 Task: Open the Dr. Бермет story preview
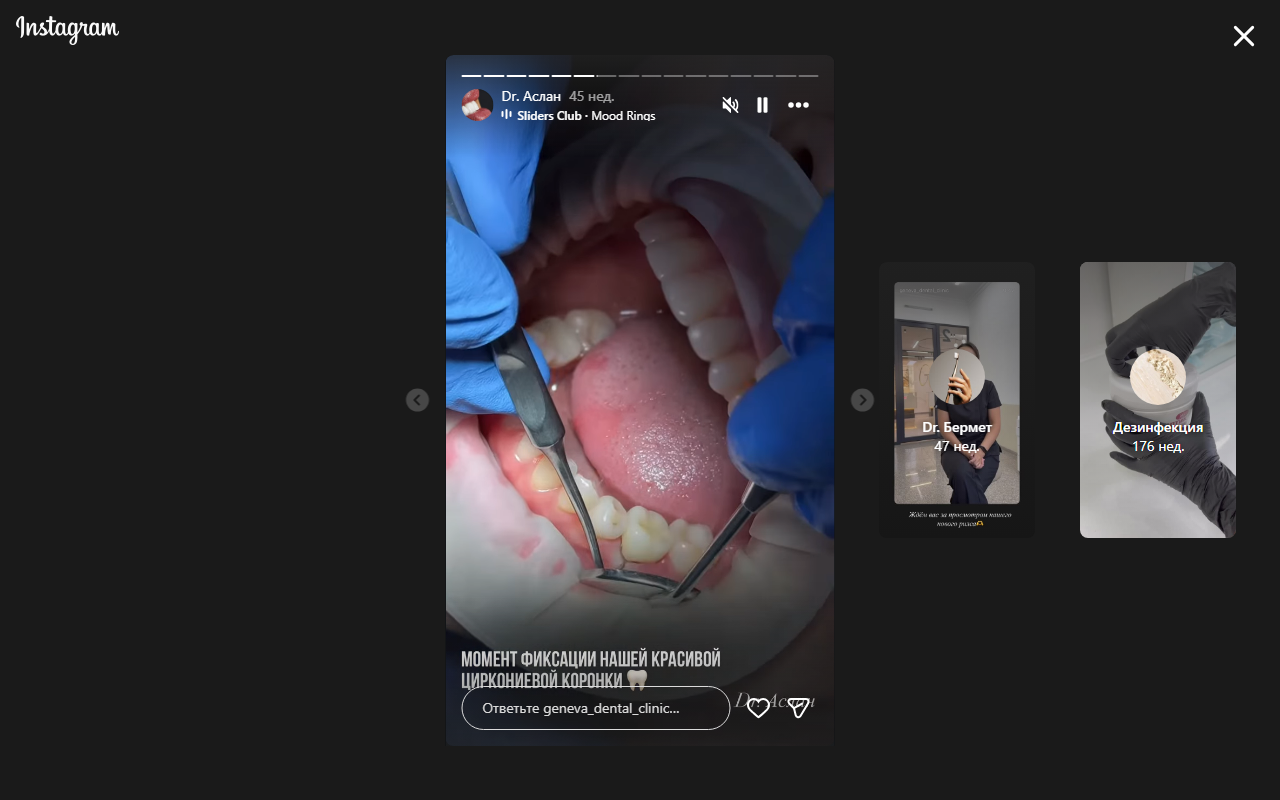click(x=957, y=400)
